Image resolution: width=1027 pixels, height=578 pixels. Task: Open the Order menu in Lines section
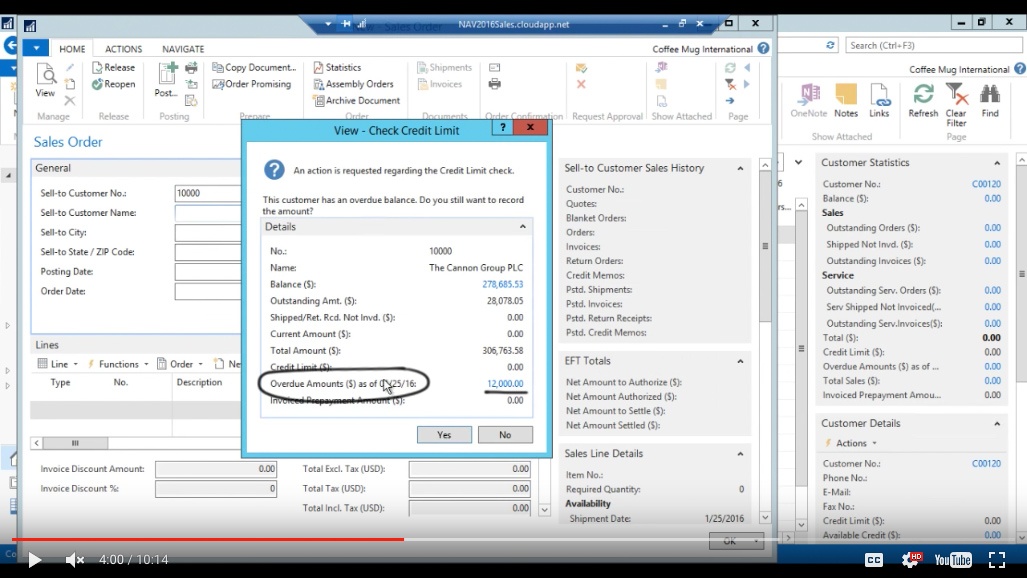pos(181,364)
